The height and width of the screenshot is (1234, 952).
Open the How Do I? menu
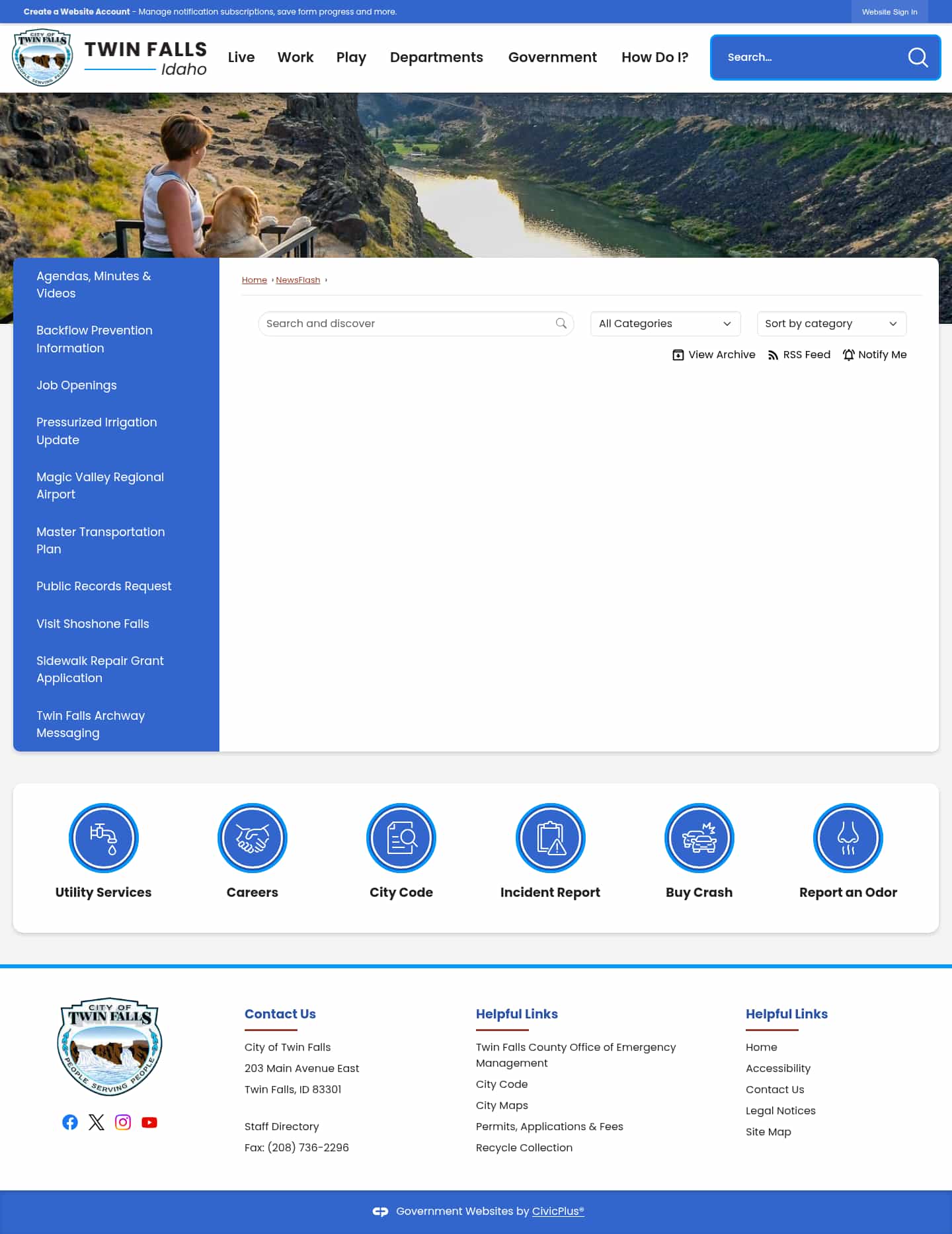coord(655,58)
